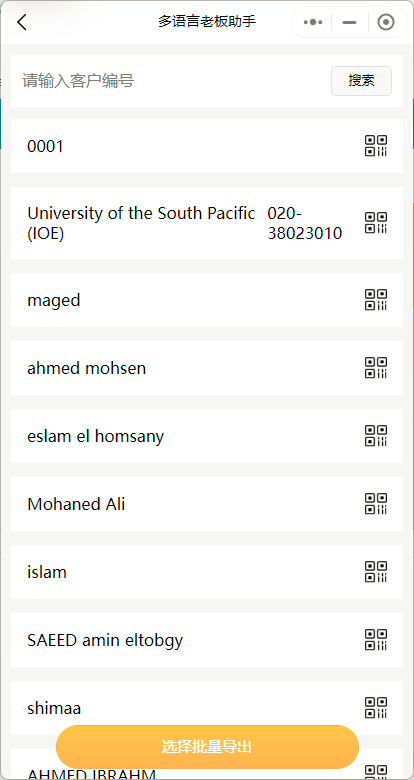Viewport: 414px width, 780px height.
Task: Go back using the arrow icon
Action: (22, 22)
